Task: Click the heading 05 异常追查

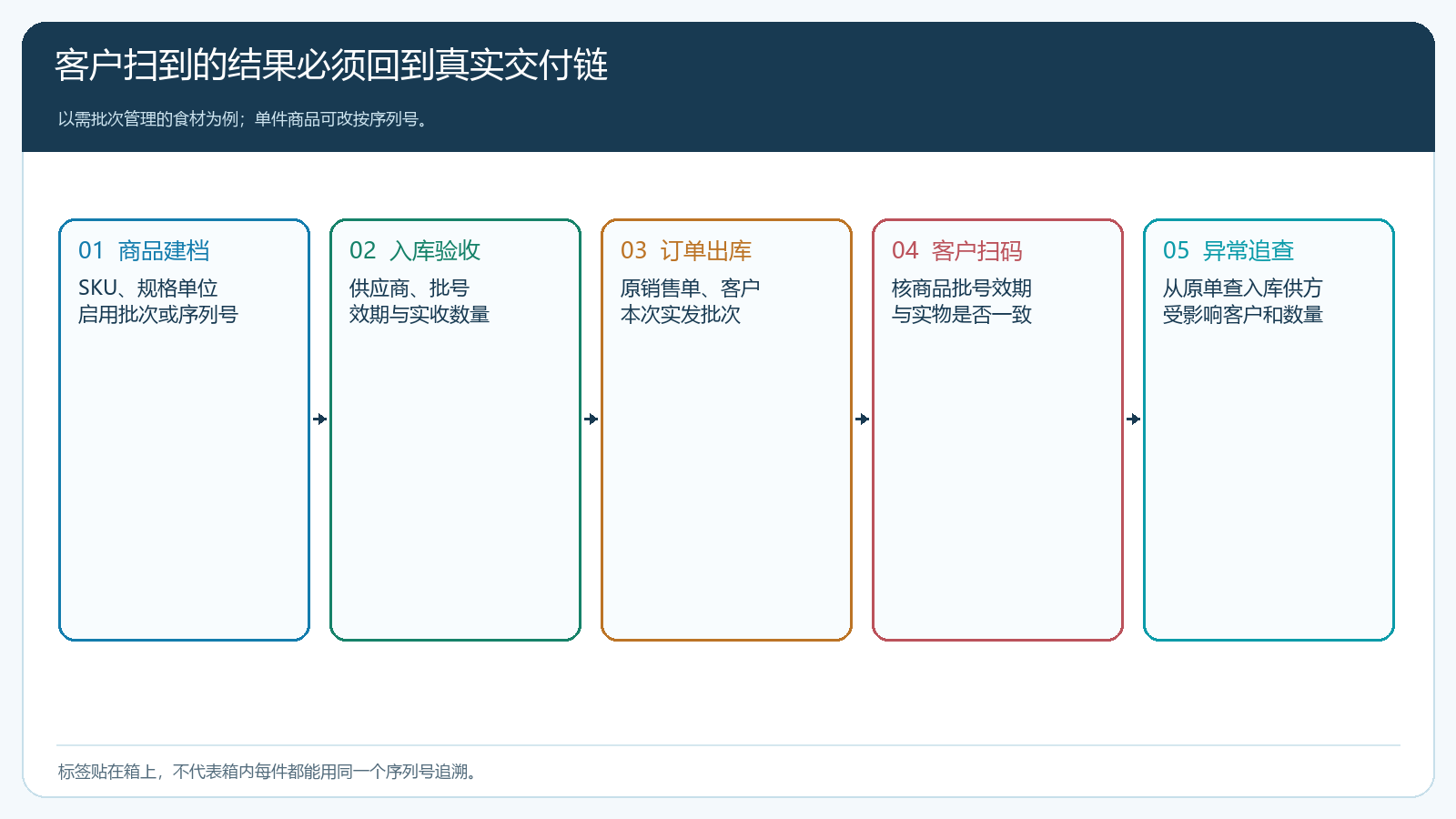Action: 1228,250
